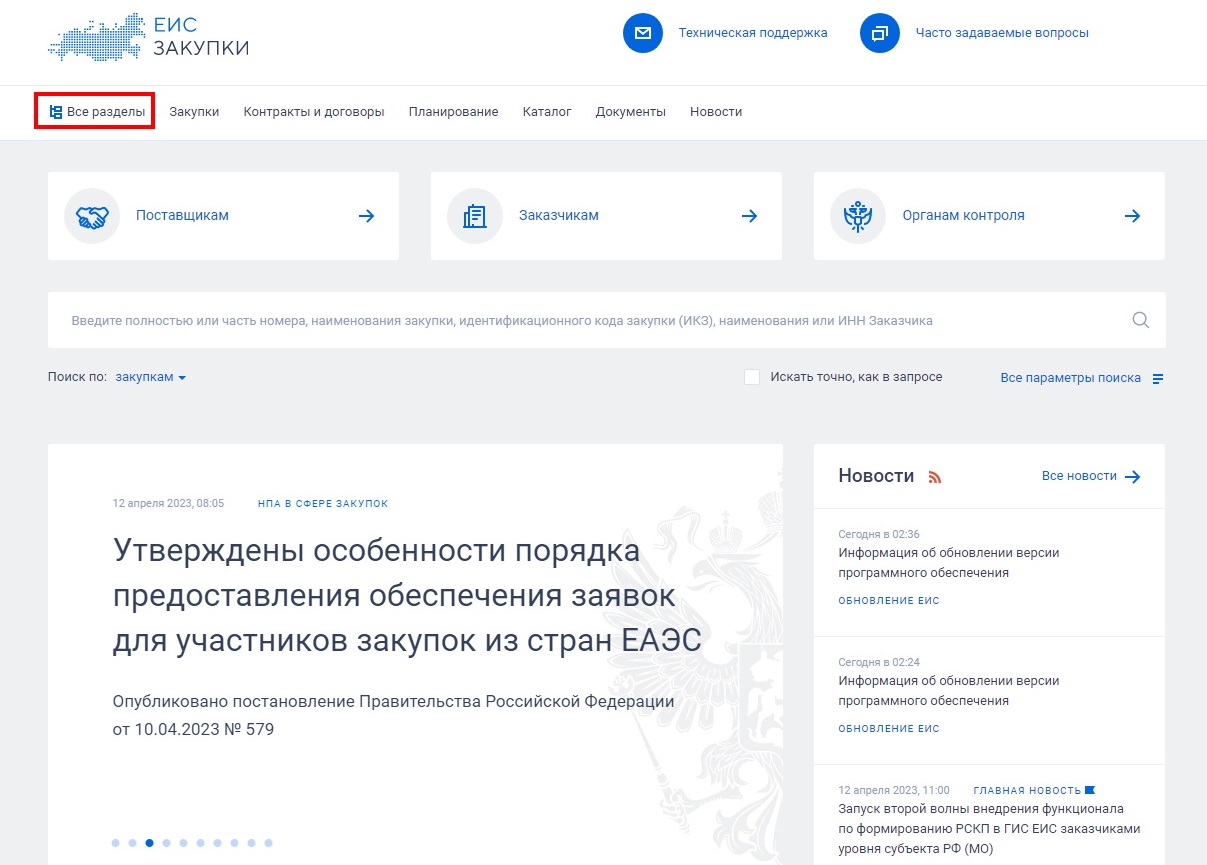Image resolution: width=1207 pixels, height=865 pixels.
Task: Select the fifth carousel slide dot
Action: pyautogui.click(x=184, y=843)
